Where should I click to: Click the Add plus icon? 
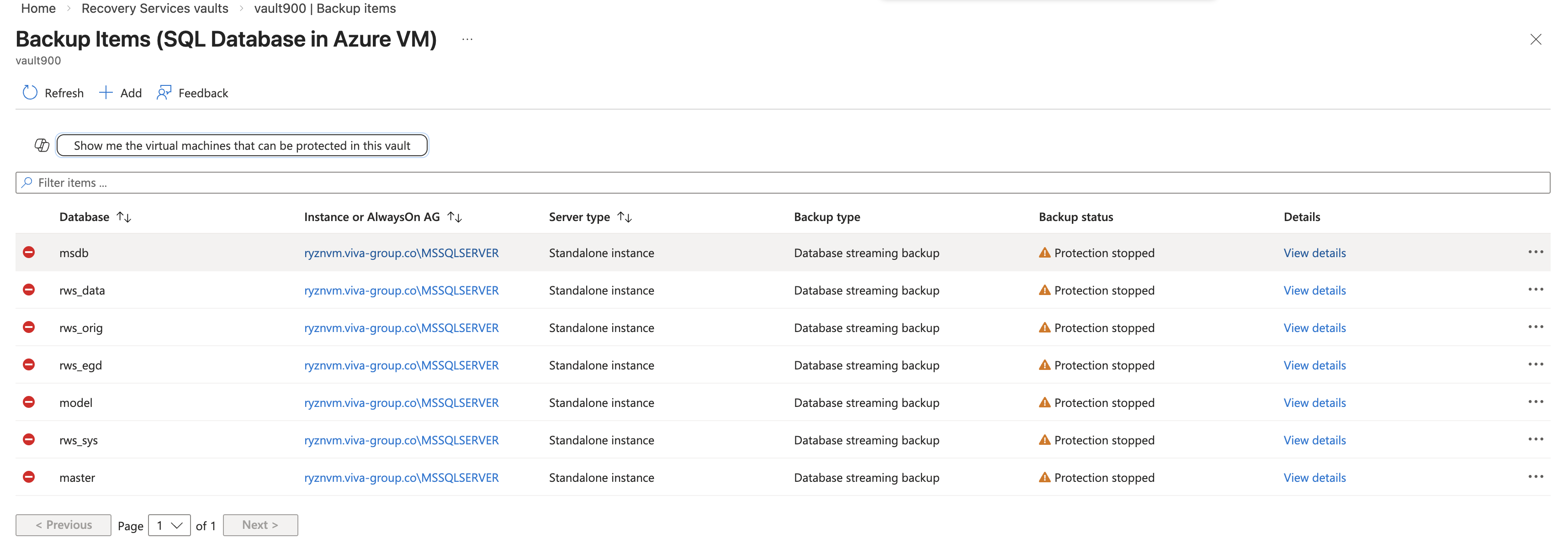[106, 92]
